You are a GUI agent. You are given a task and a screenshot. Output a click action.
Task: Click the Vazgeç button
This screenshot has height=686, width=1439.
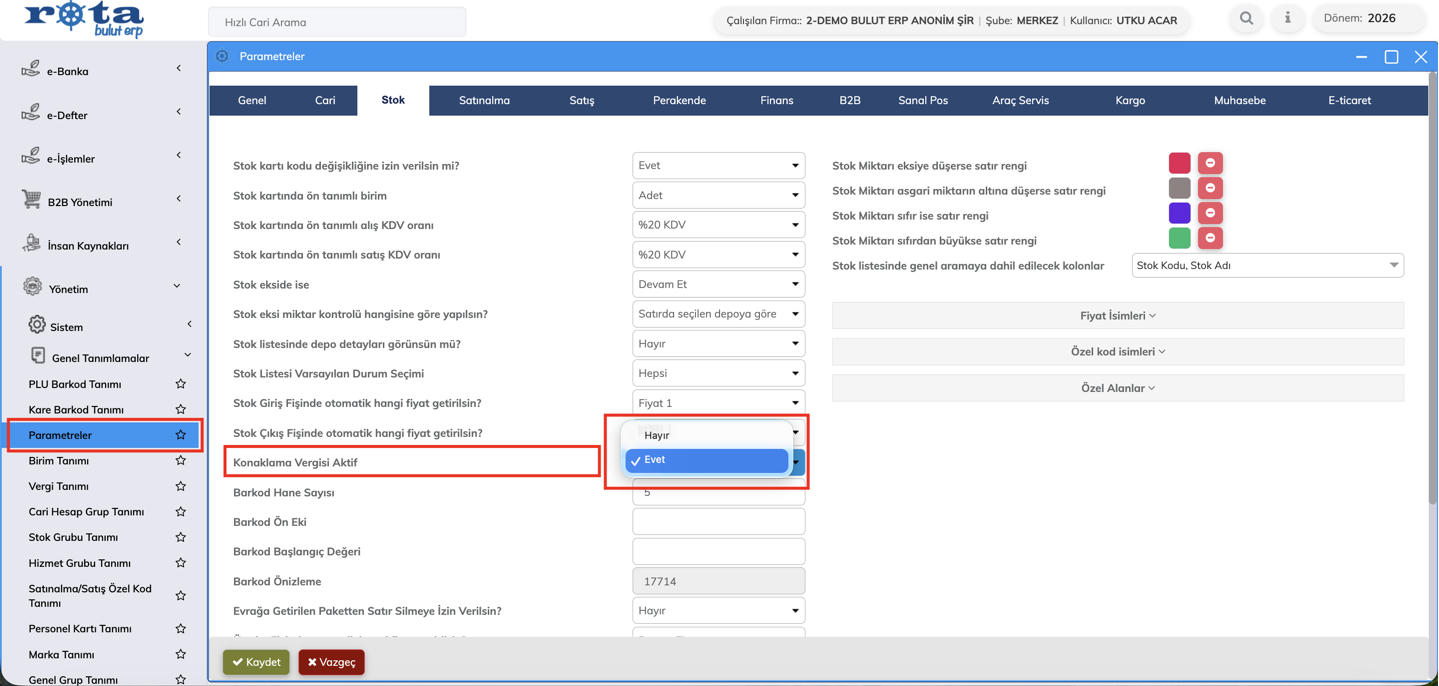point(331,662)
